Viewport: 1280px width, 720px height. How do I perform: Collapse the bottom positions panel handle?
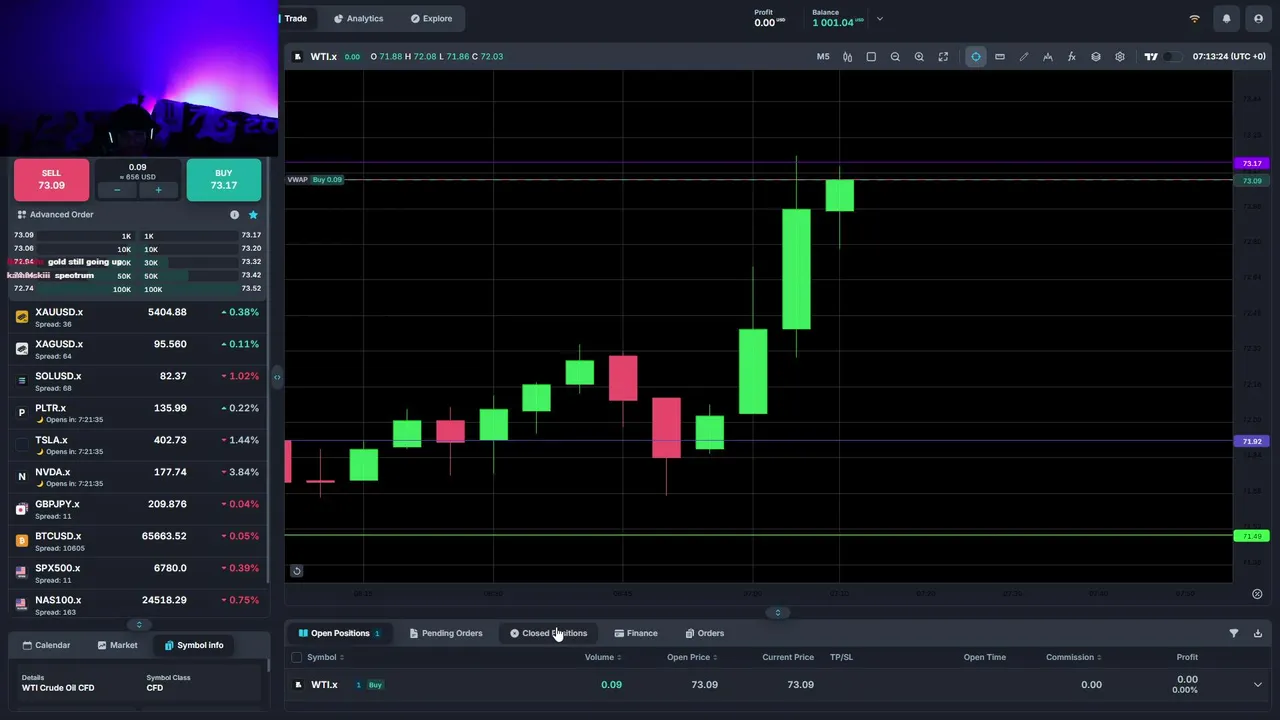tap(777, 613)
